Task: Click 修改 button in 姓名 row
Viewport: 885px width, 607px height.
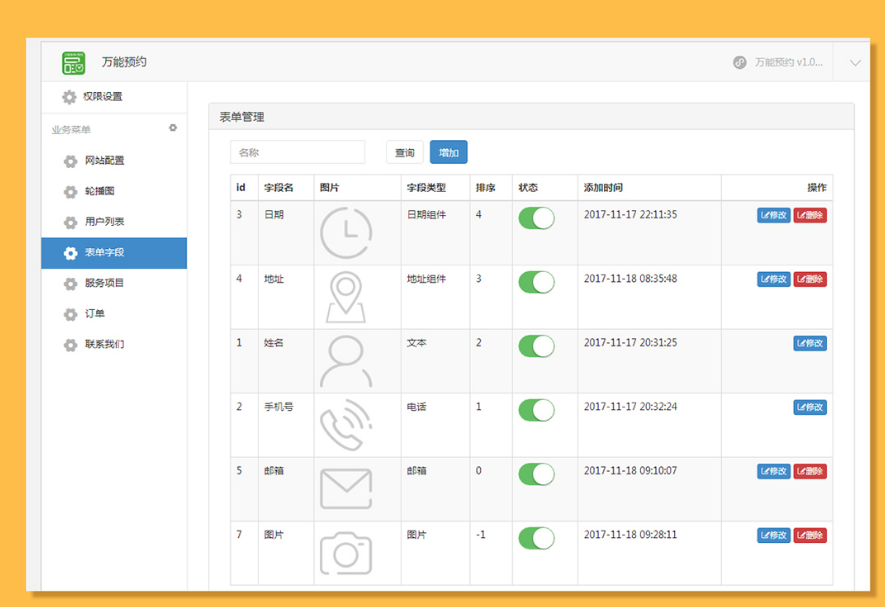Action: [810, 343]
